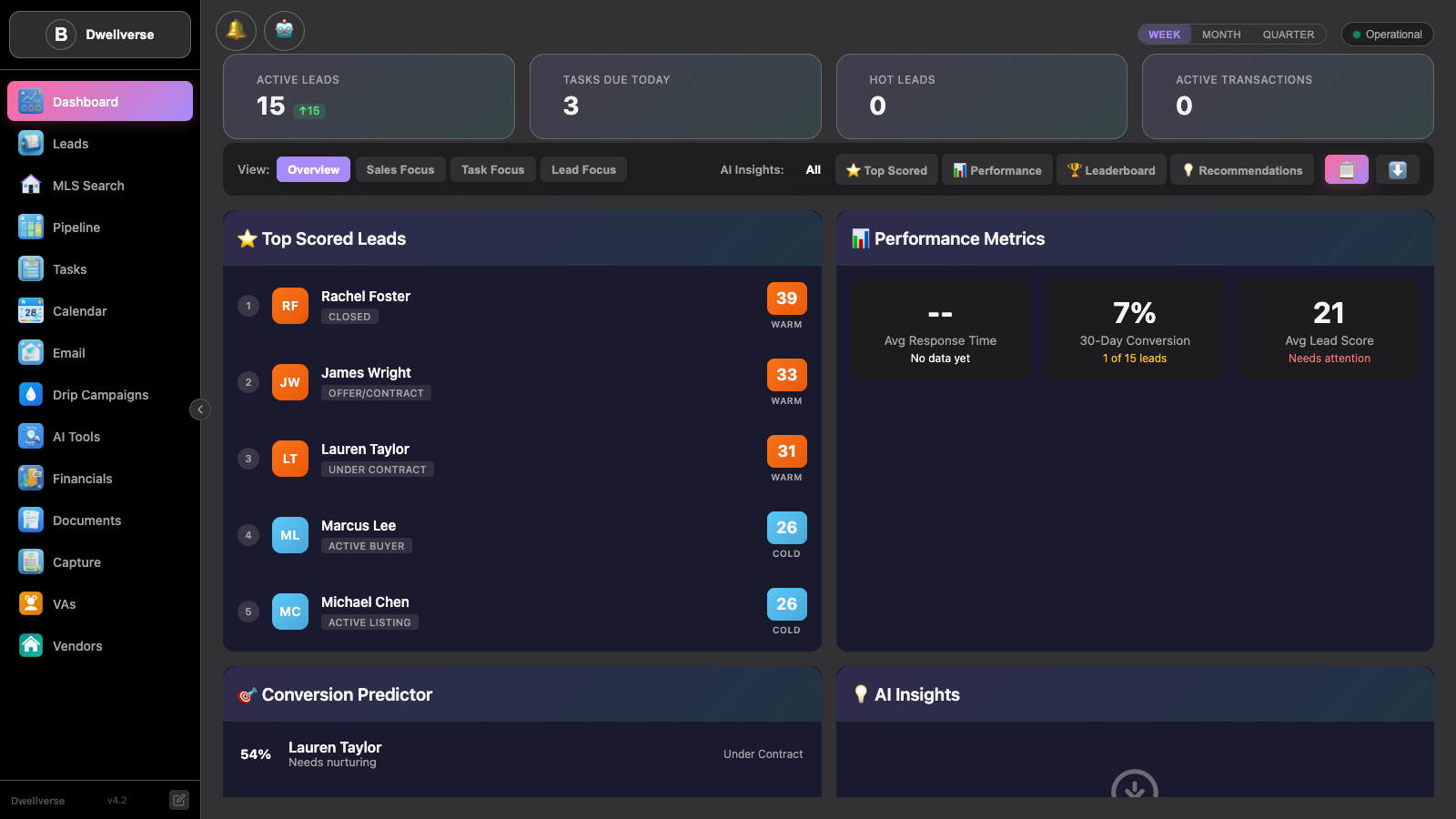The width and height of the screenshot is (1456, 819).
Task: Click the LT avatar in Top Scored Leads
Action: pyautogui.click(x=290, y=459)
